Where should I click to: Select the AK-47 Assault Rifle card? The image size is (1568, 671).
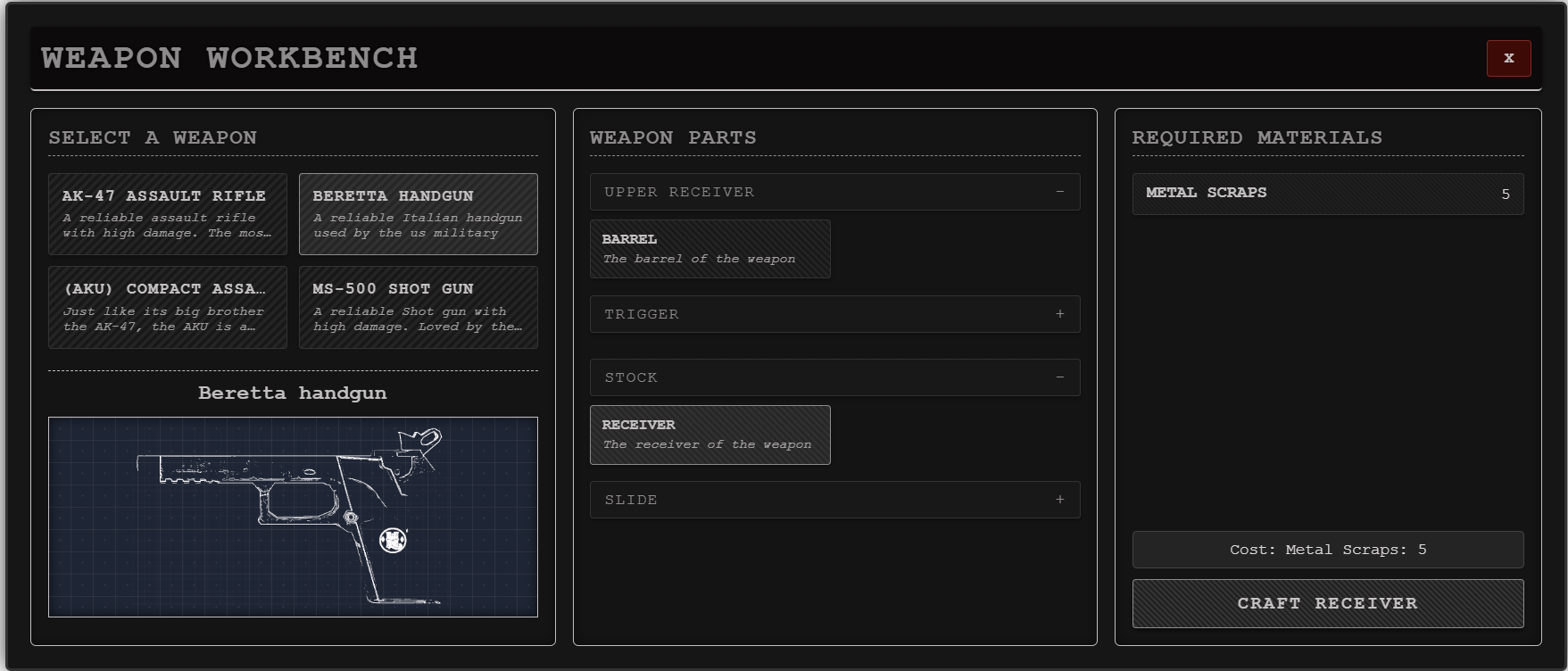point(168,214)
